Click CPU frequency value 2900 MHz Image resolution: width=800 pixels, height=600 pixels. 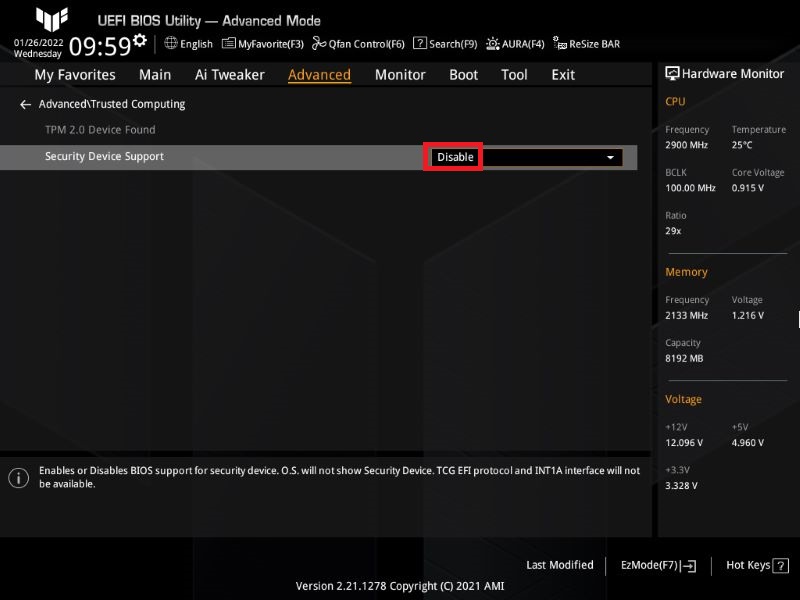tap(686, 145)
